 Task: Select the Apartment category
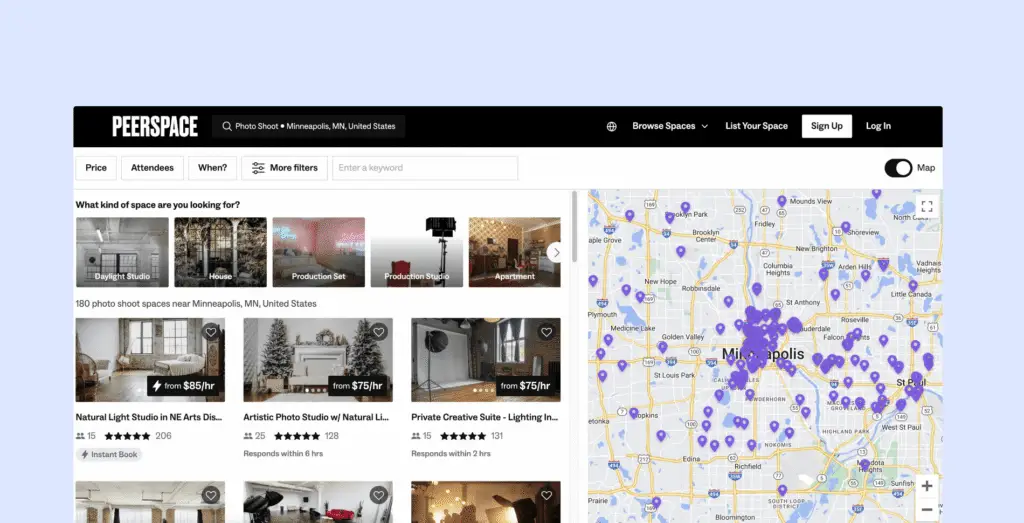click(515, 252)
